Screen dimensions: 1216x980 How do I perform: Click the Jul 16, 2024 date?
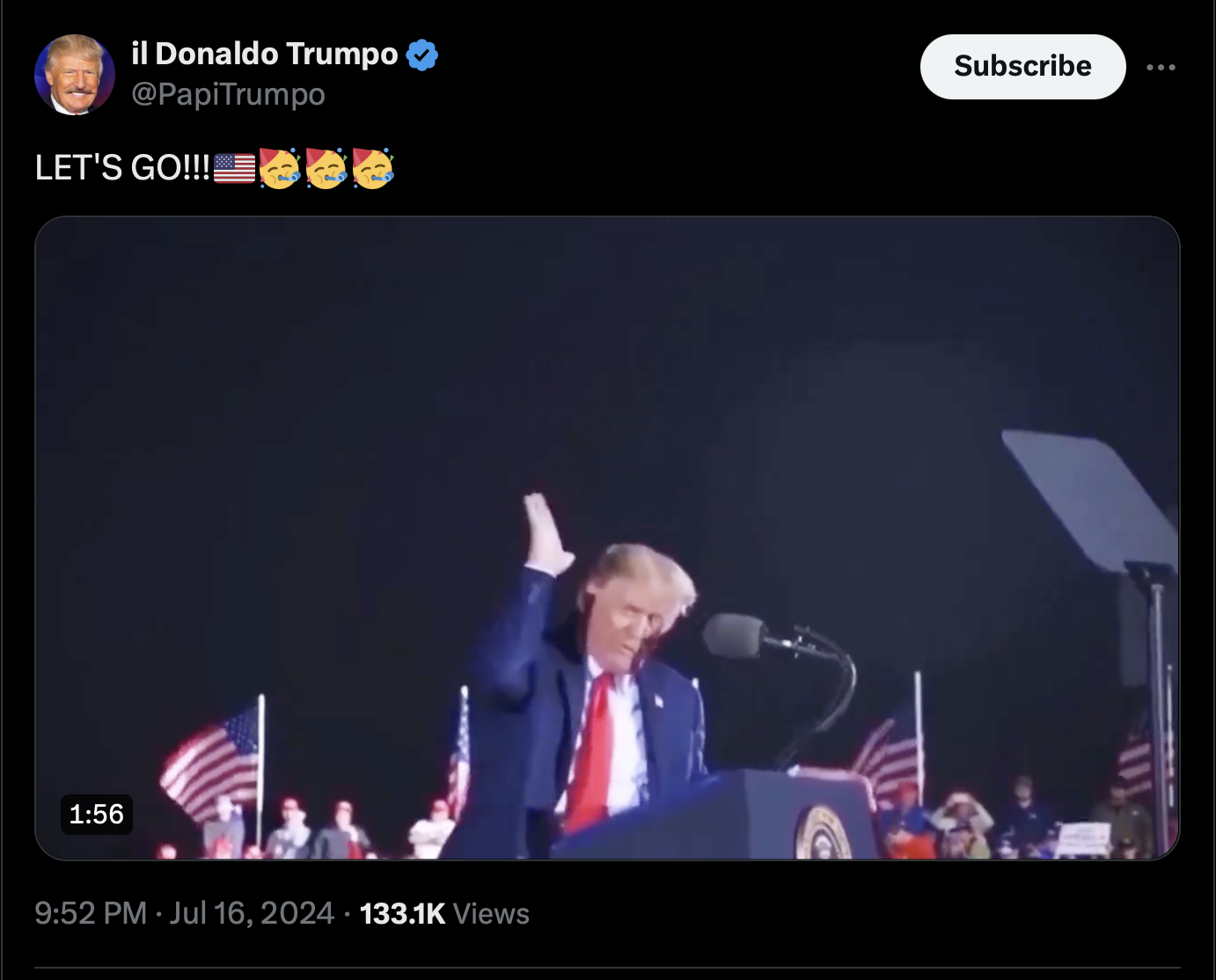pos(252,913)
